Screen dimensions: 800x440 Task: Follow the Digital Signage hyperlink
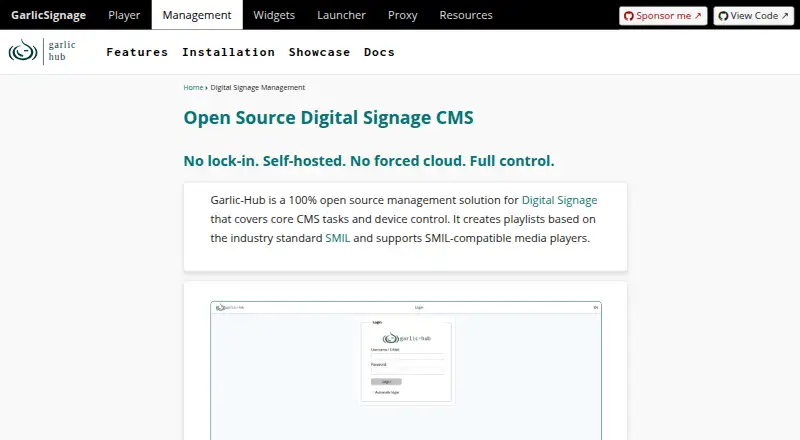coord(559,200)
